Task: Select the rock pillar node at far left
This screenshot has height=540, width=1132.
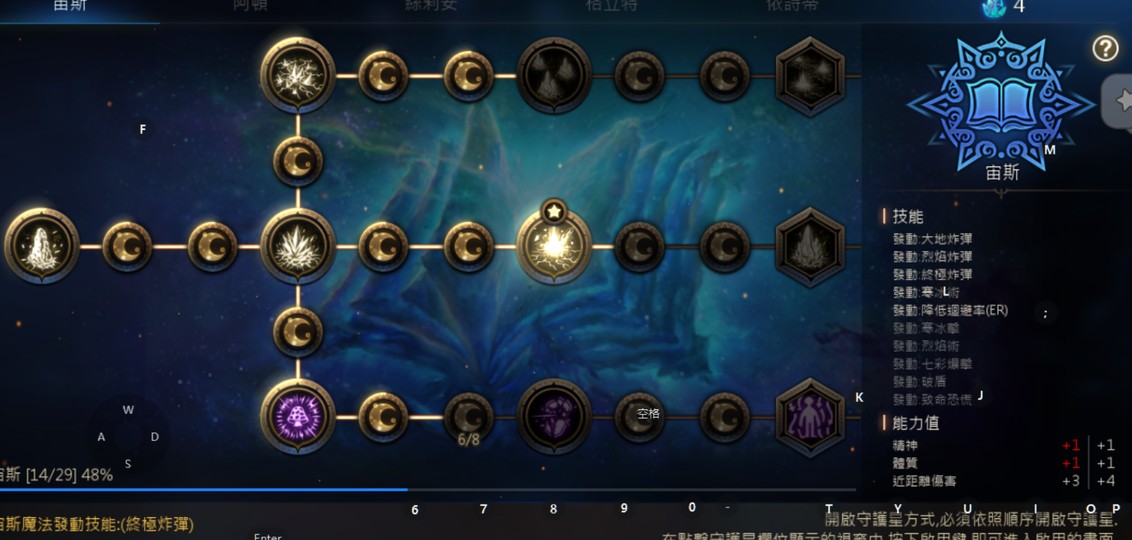Action: [42, 246]
